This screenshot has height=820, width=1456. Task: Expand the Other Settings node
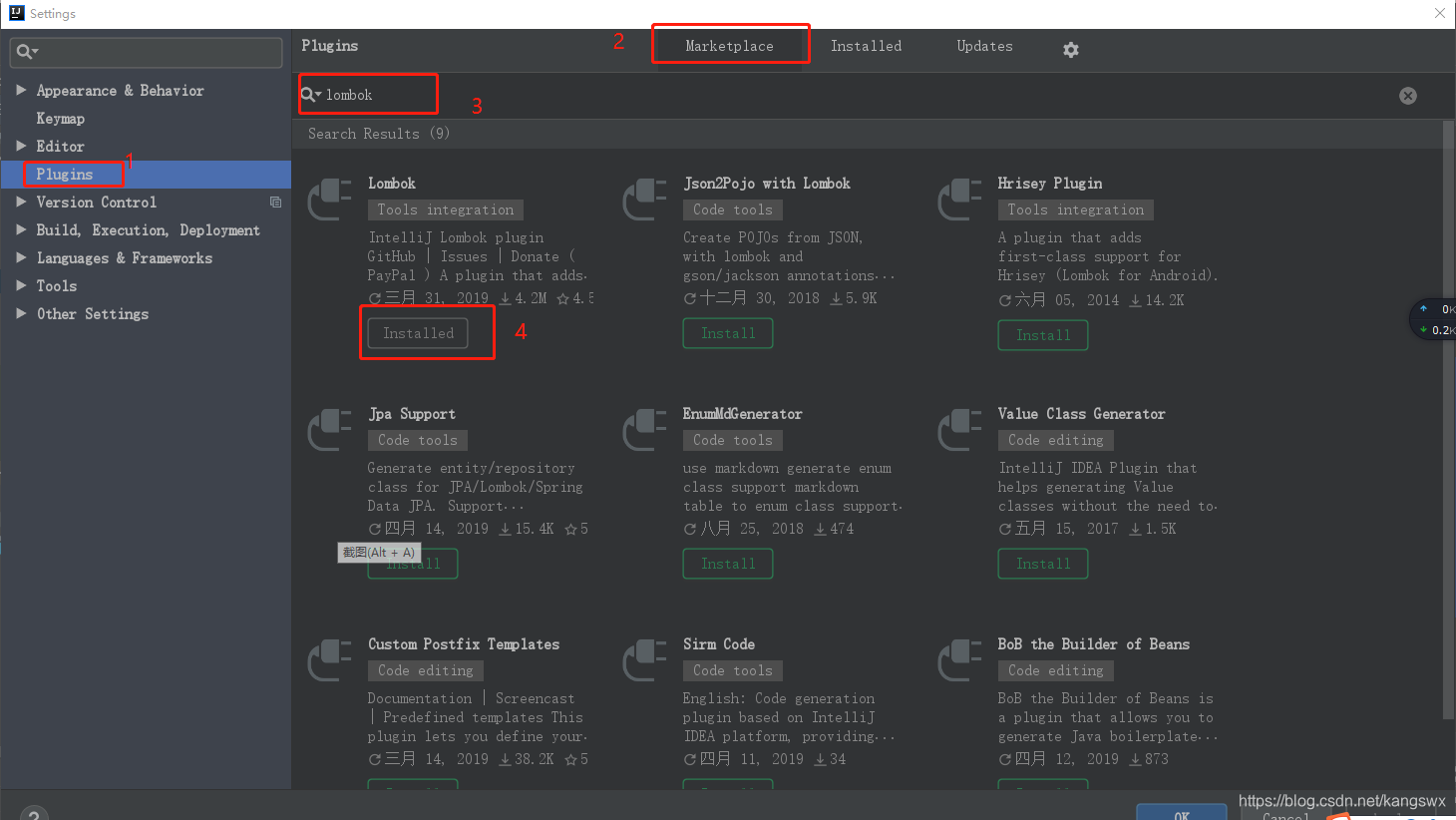21,313
